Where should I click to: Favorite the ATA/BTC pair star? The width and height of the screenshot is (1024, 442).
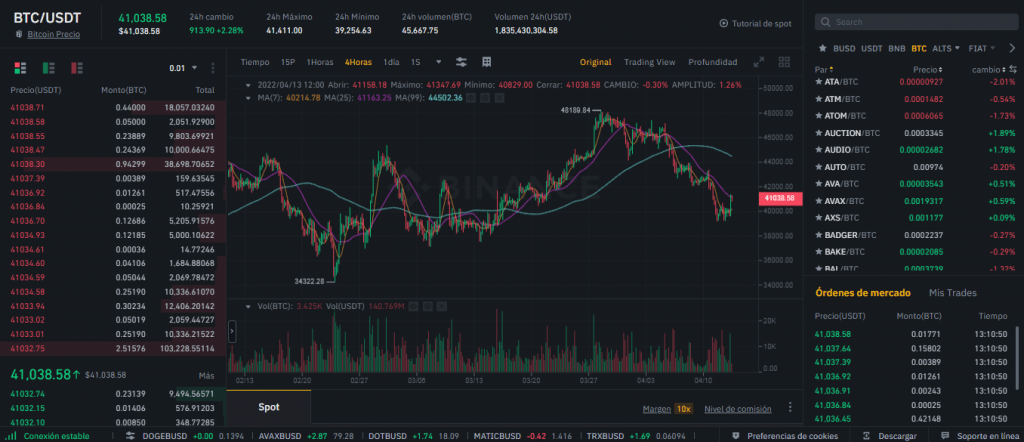pos(819,82)
